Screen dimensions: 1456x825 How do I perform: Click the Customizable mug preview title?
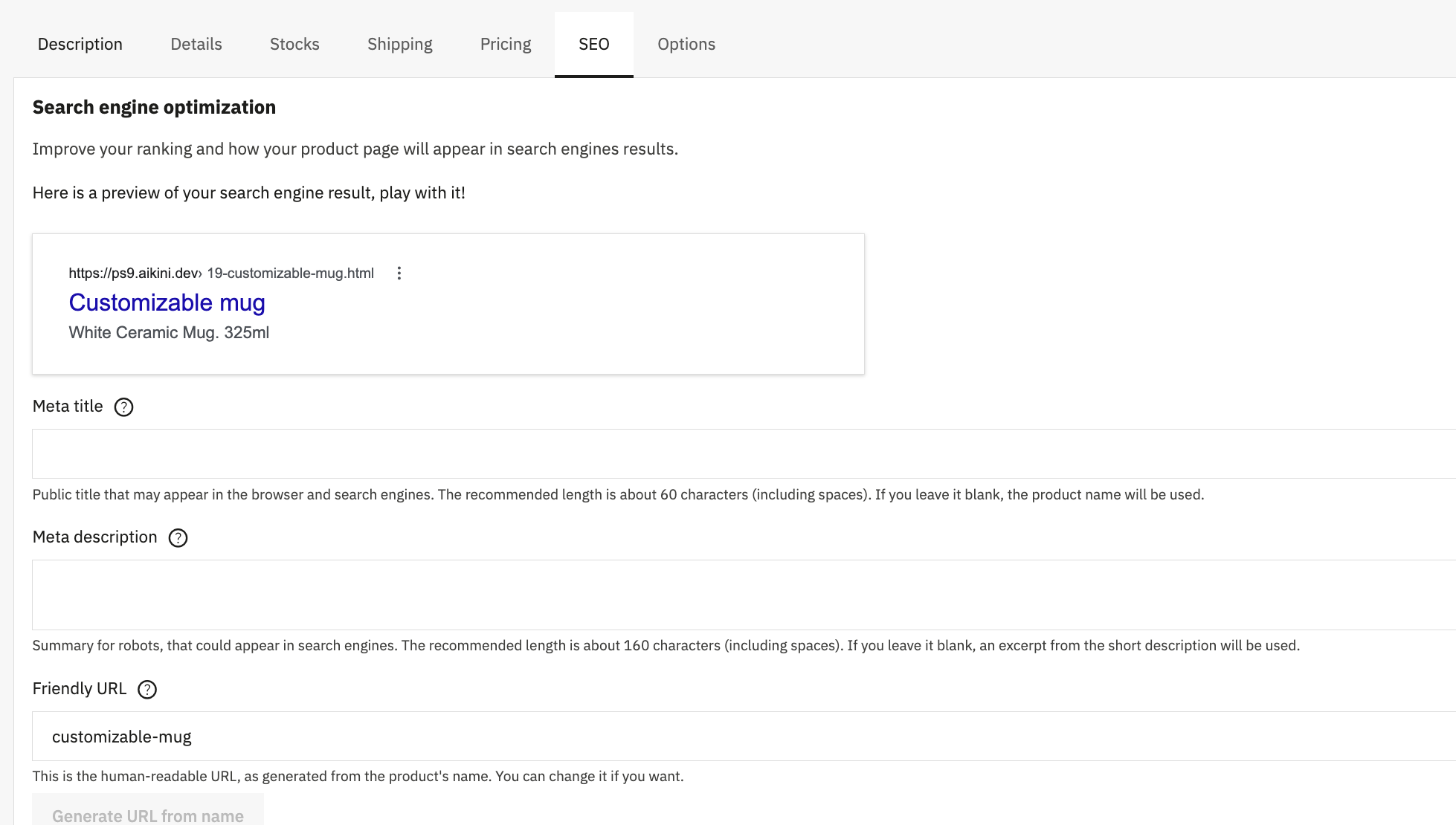point(167,302)
